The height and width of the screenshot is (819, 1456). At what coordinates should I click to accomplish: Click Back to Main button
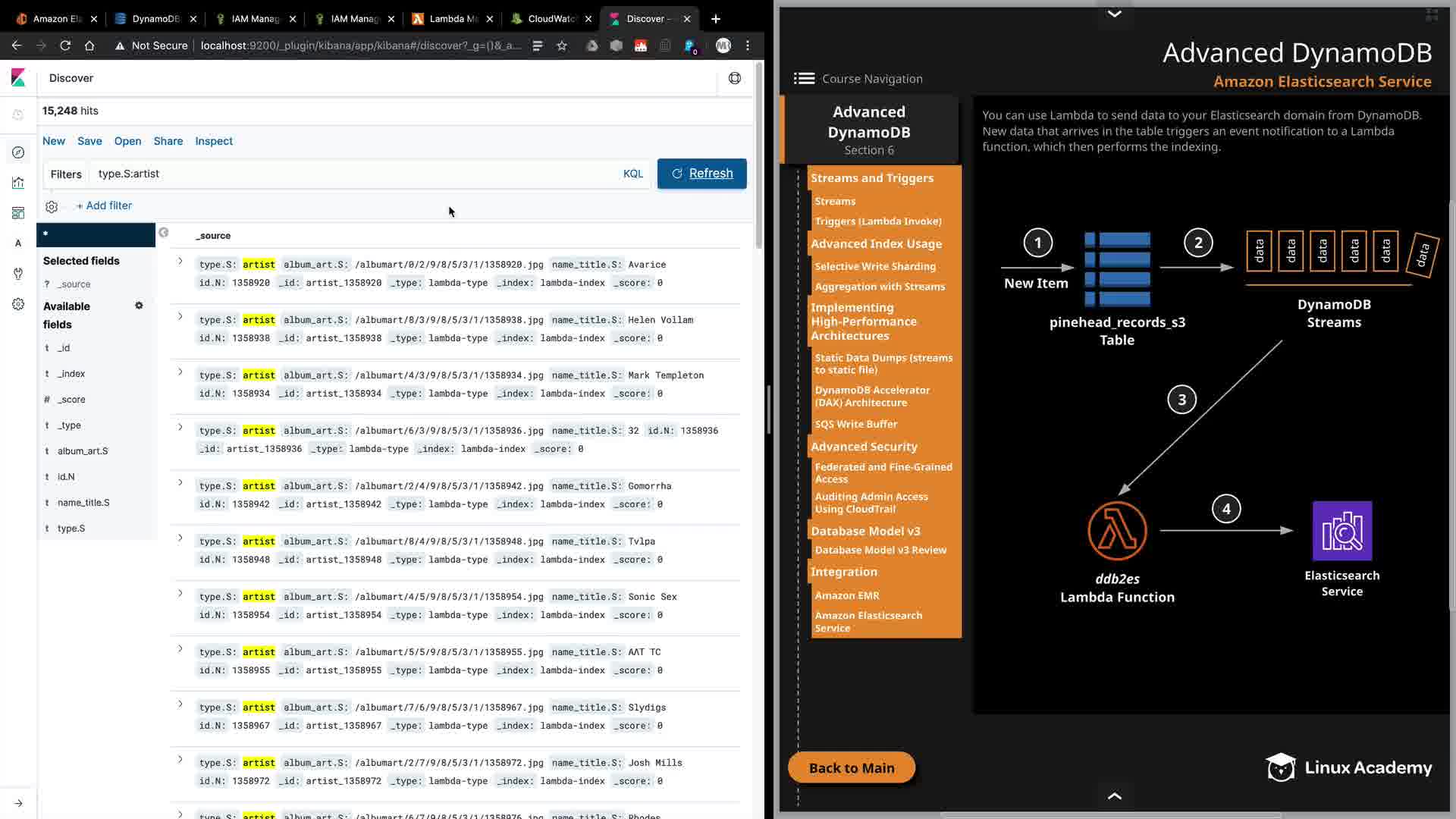[852, 767]
